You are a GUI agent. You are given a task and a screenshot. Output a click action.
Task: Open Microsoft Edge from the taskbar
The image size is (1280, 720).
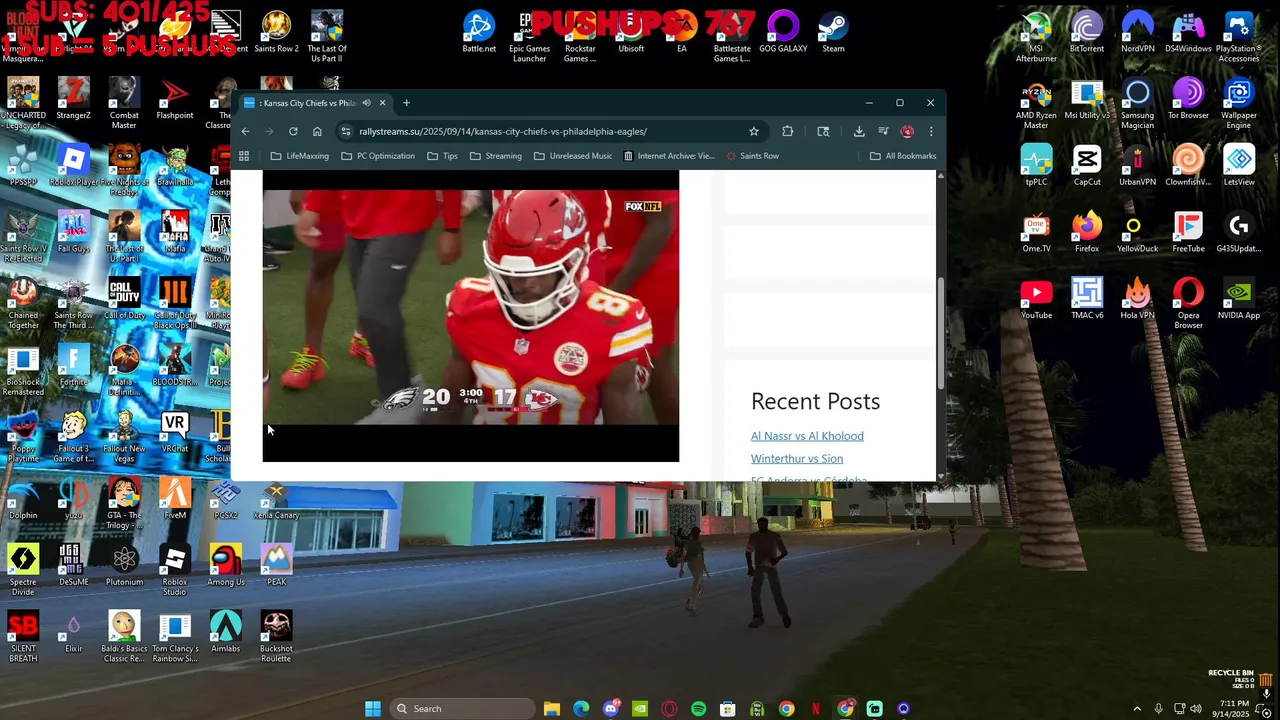(x=581, y=709)
